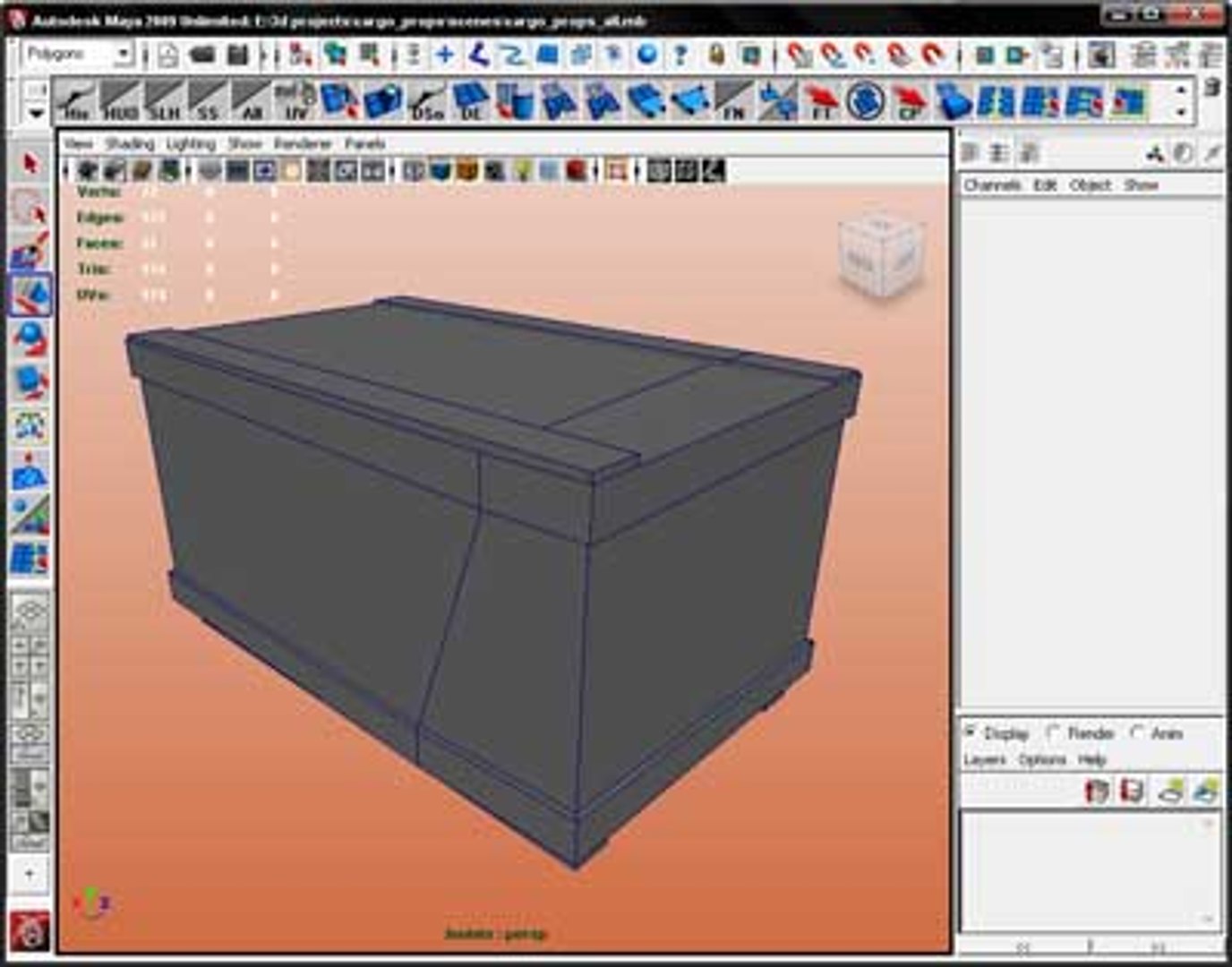The height and width of the screenshot is (967, 1232).
Task: Click the help question mark icon in status line
Action: pos(680,56)
